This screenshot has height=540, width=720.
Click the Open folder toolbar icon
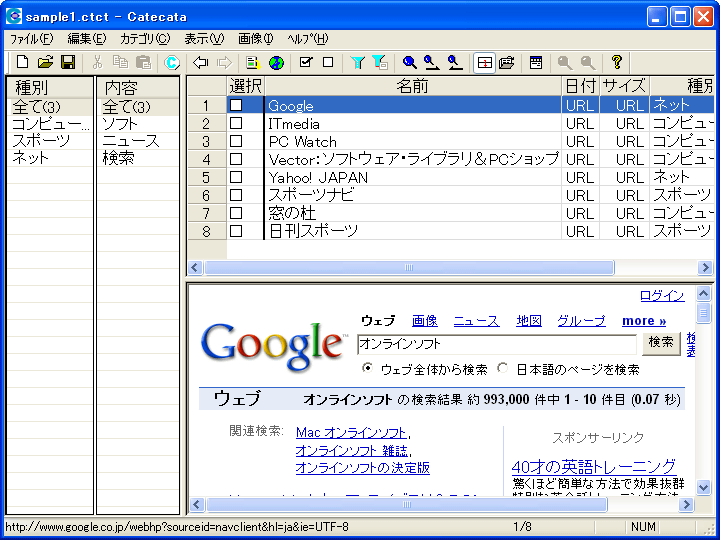coord(45,62)
